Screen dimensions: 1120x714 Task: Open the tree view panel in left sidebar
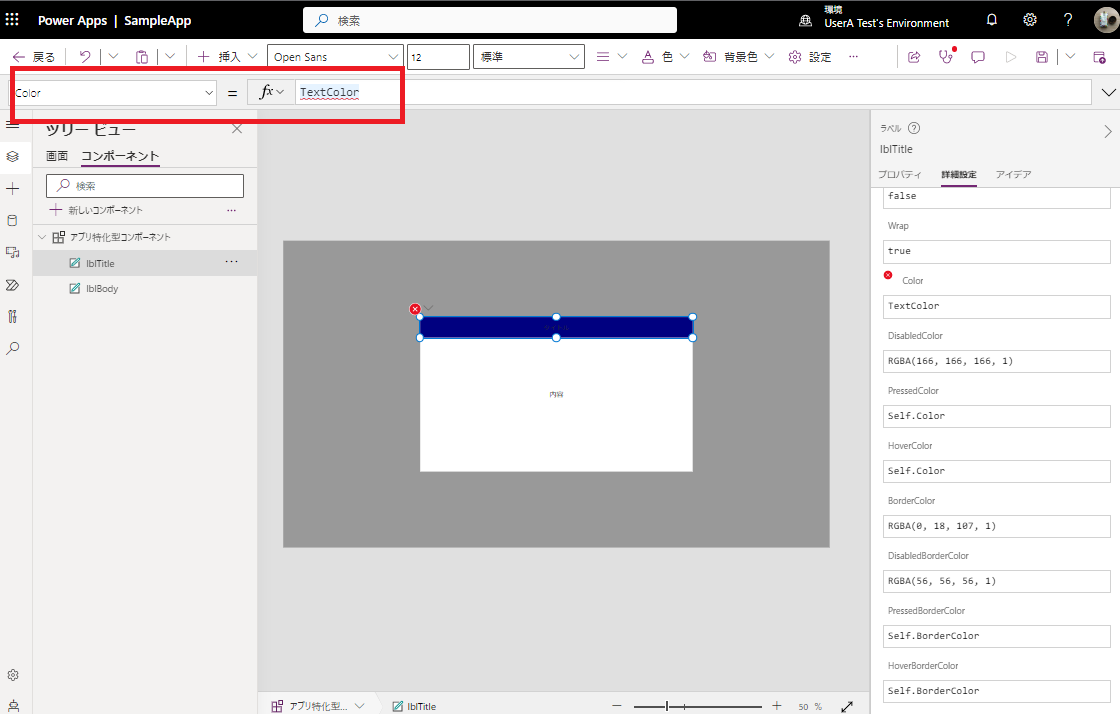point(13,156)
